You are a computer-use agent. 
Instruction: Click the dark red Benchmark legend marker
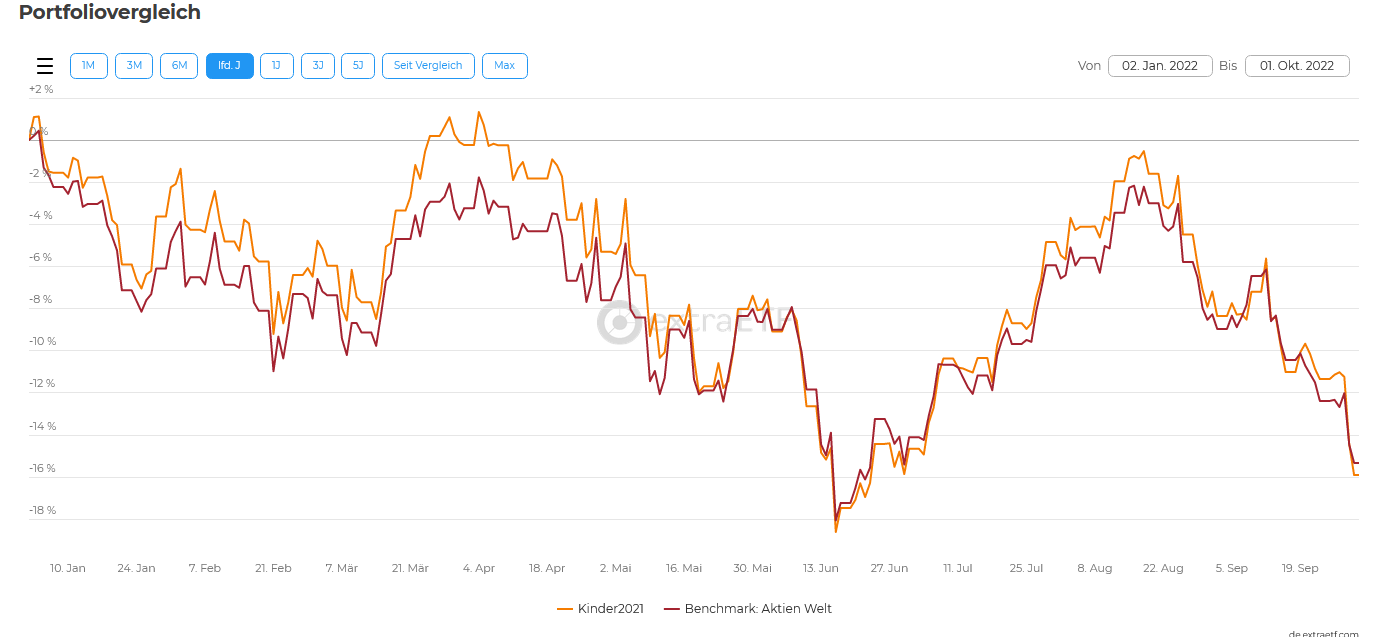(x=671, y=608)
